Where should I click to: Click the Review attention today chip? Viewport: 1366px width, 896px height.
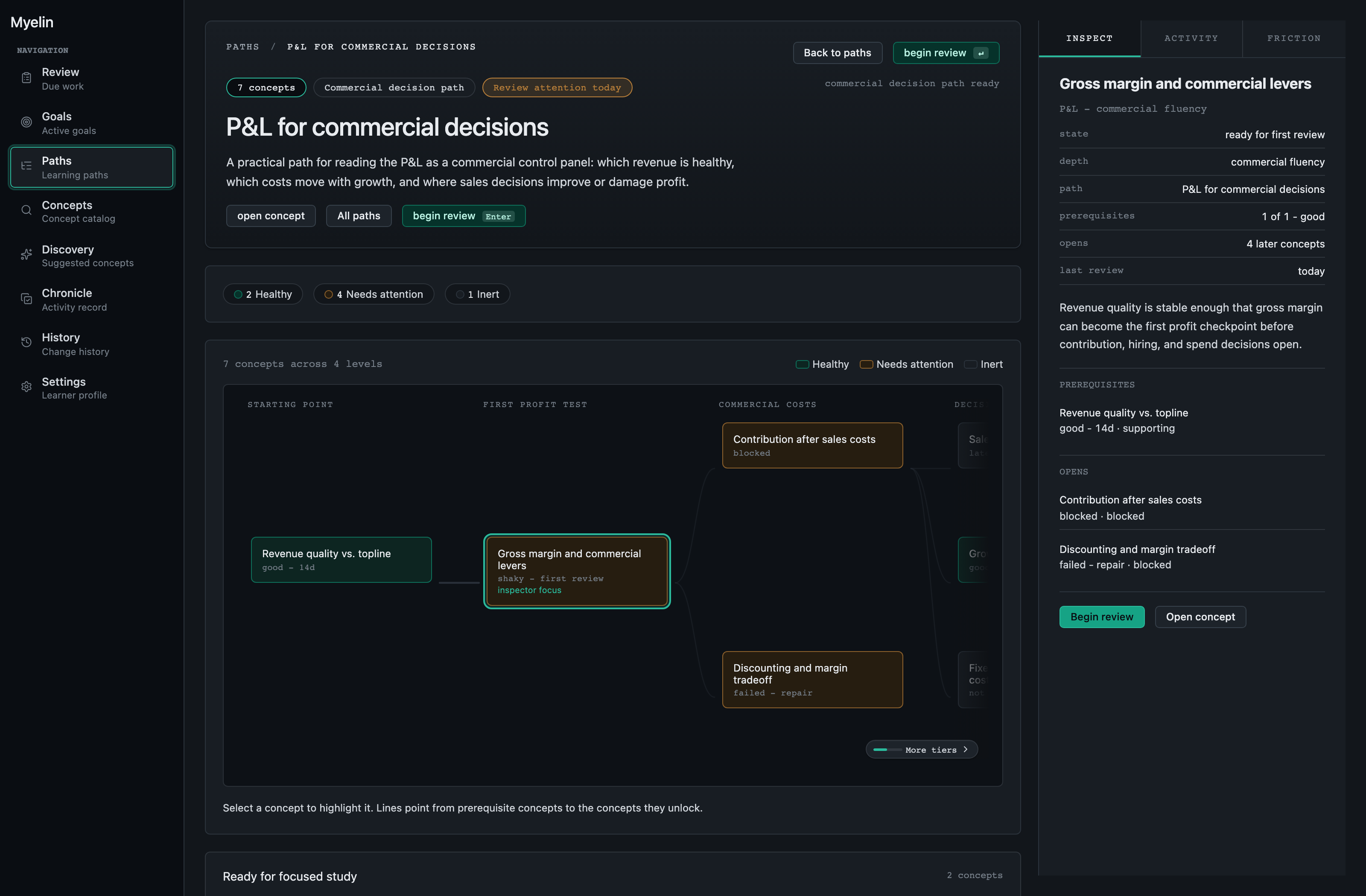point(557,87)
